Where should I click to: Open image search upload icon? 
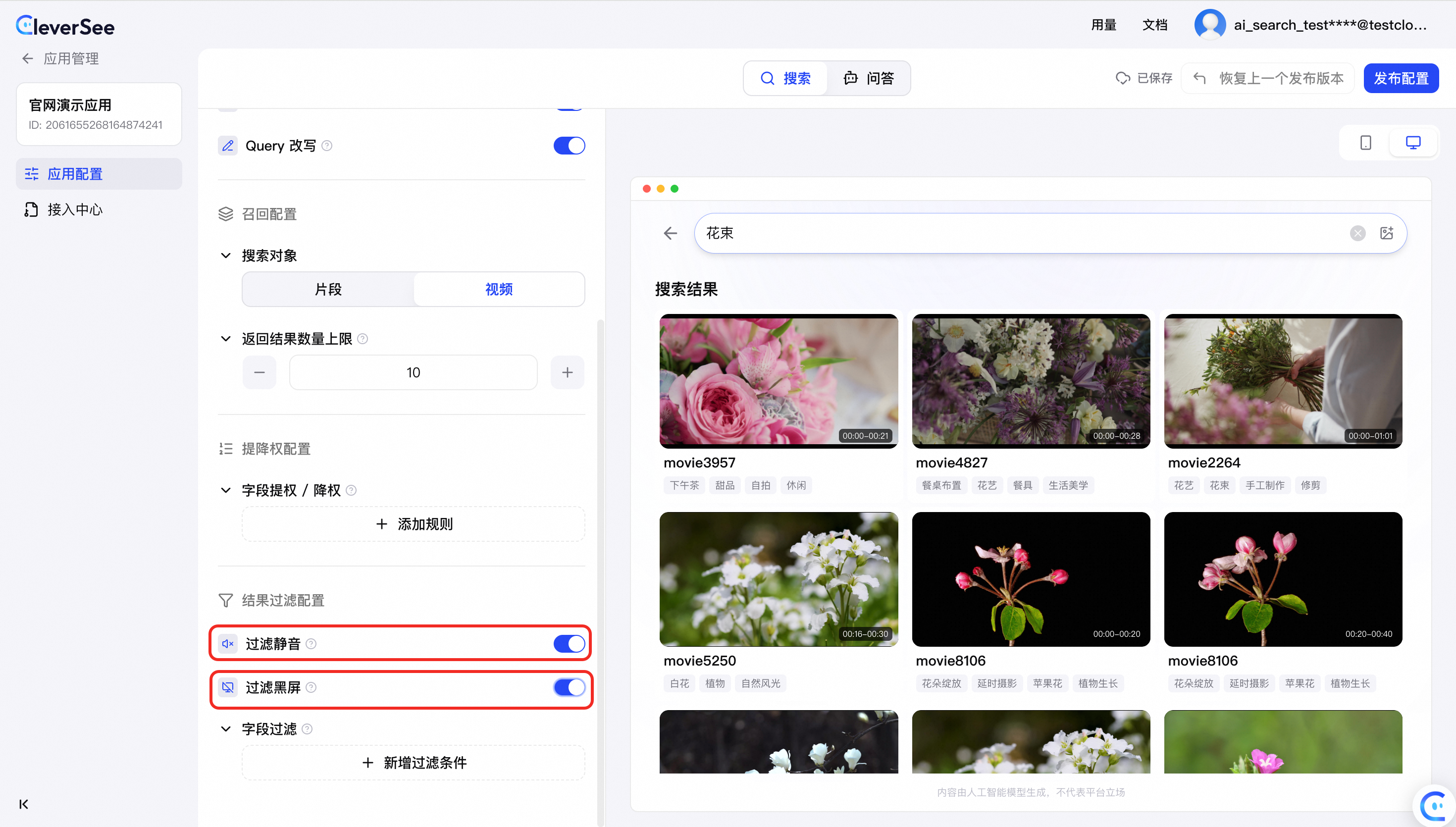tap(1387, 233)
